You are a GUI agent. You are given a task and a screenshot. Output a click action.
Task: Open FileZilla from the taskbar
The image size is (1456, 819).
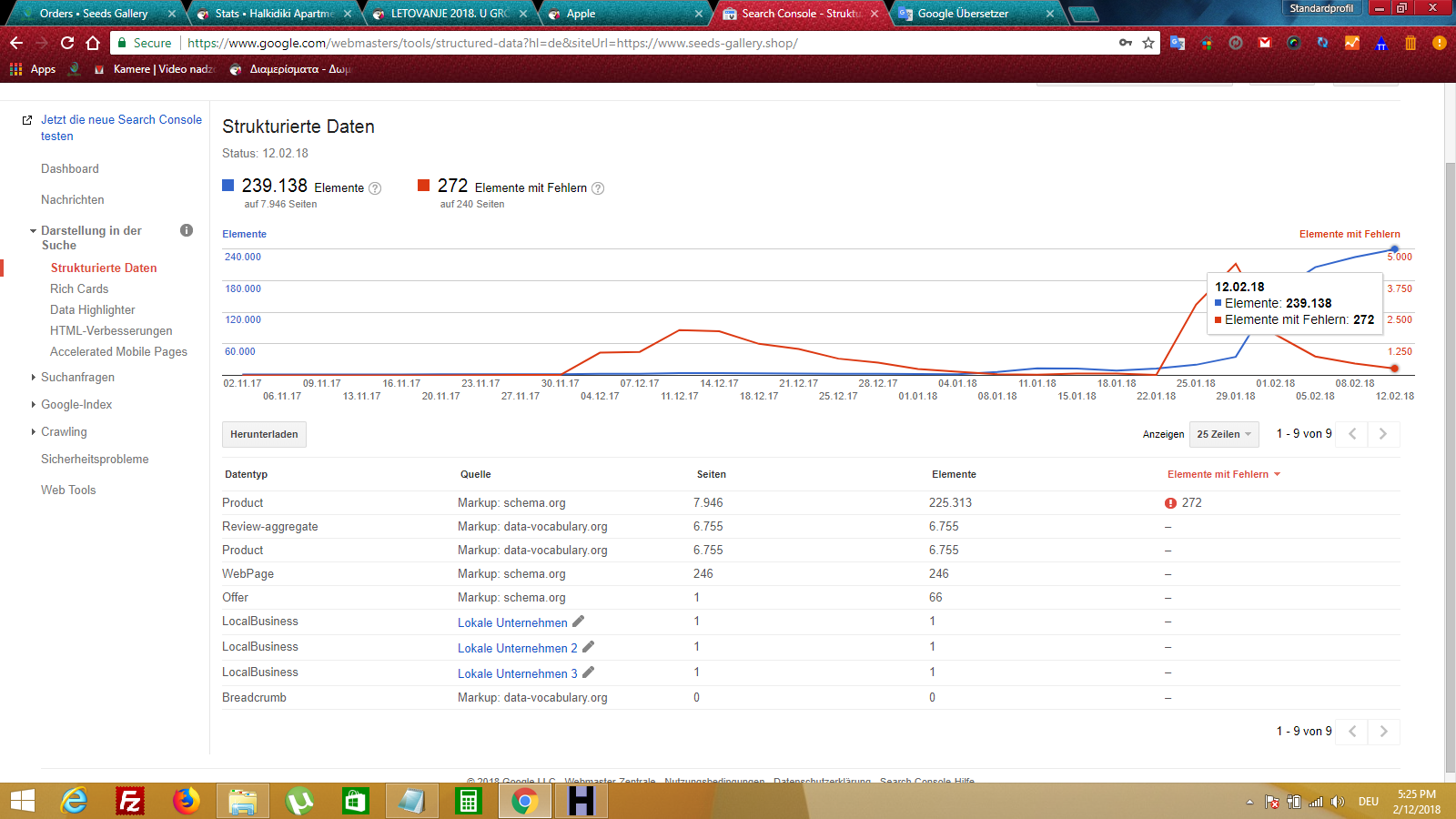[x=130, y=802]
